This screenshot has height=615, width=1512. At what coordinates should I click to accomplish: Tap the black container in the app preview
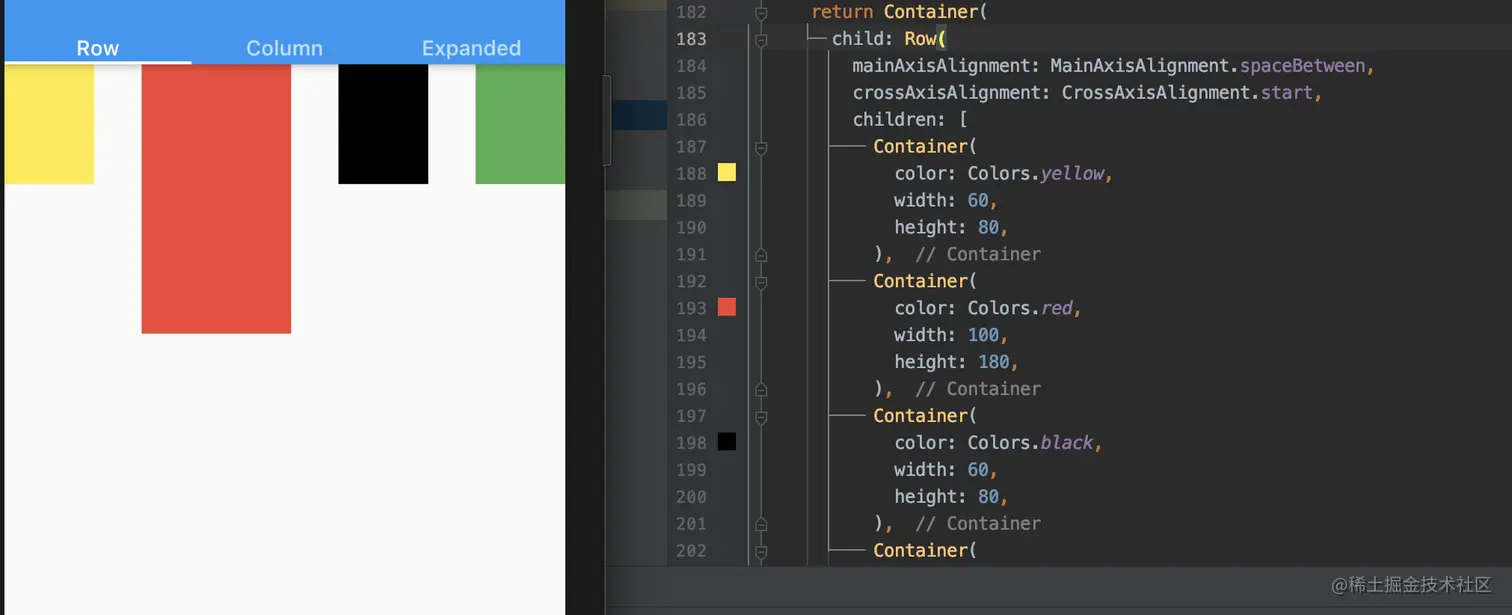coord(383,124)
